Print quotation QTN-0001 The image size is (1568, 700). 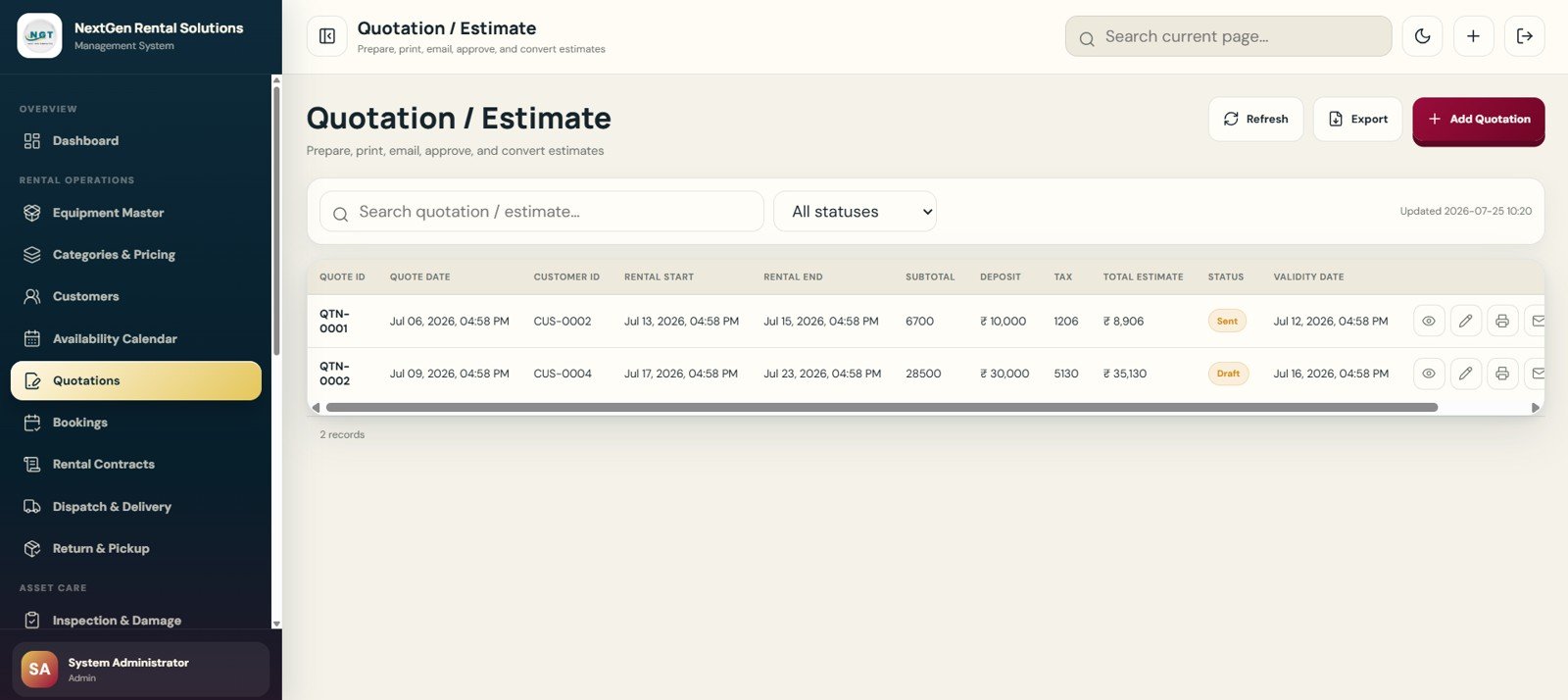click(1501, 321)
